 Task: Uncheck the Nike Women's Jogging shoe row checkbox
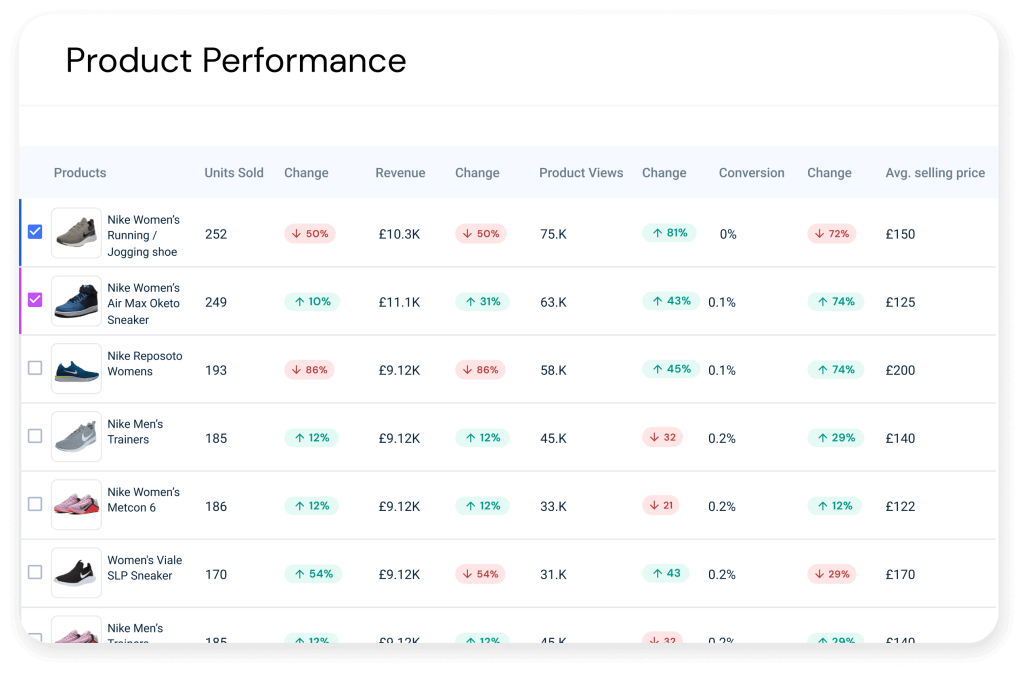tap(35, 231)
